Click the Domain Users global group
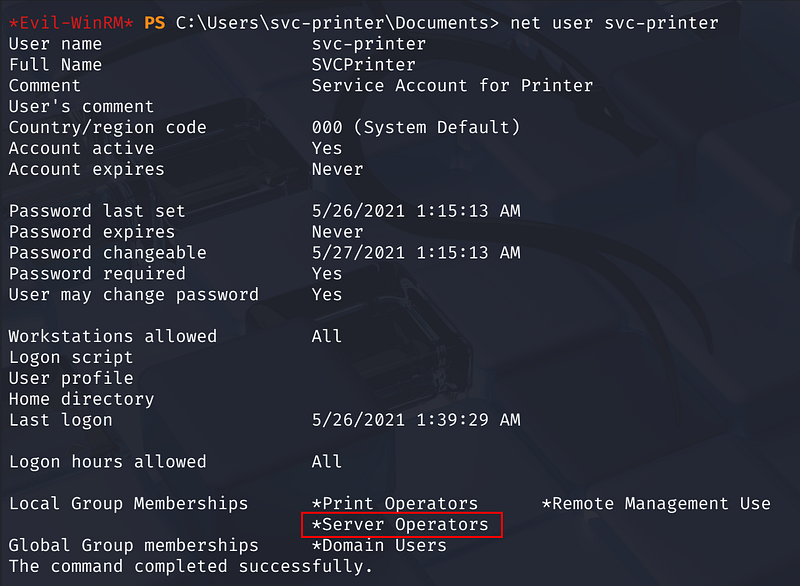Image resolution: width=800 pixels, height=586 pixels. 379,546
